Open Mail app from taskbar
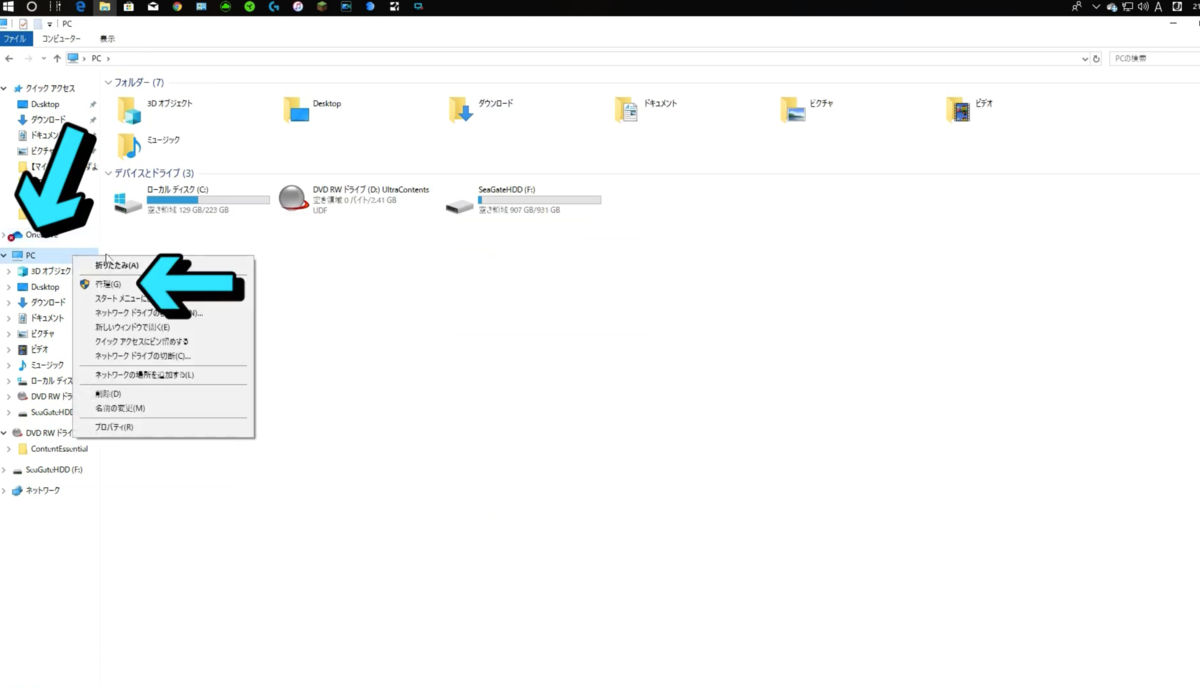This screenshot has height=688, width=1200. pyautogui.click(x=153, y=6)
